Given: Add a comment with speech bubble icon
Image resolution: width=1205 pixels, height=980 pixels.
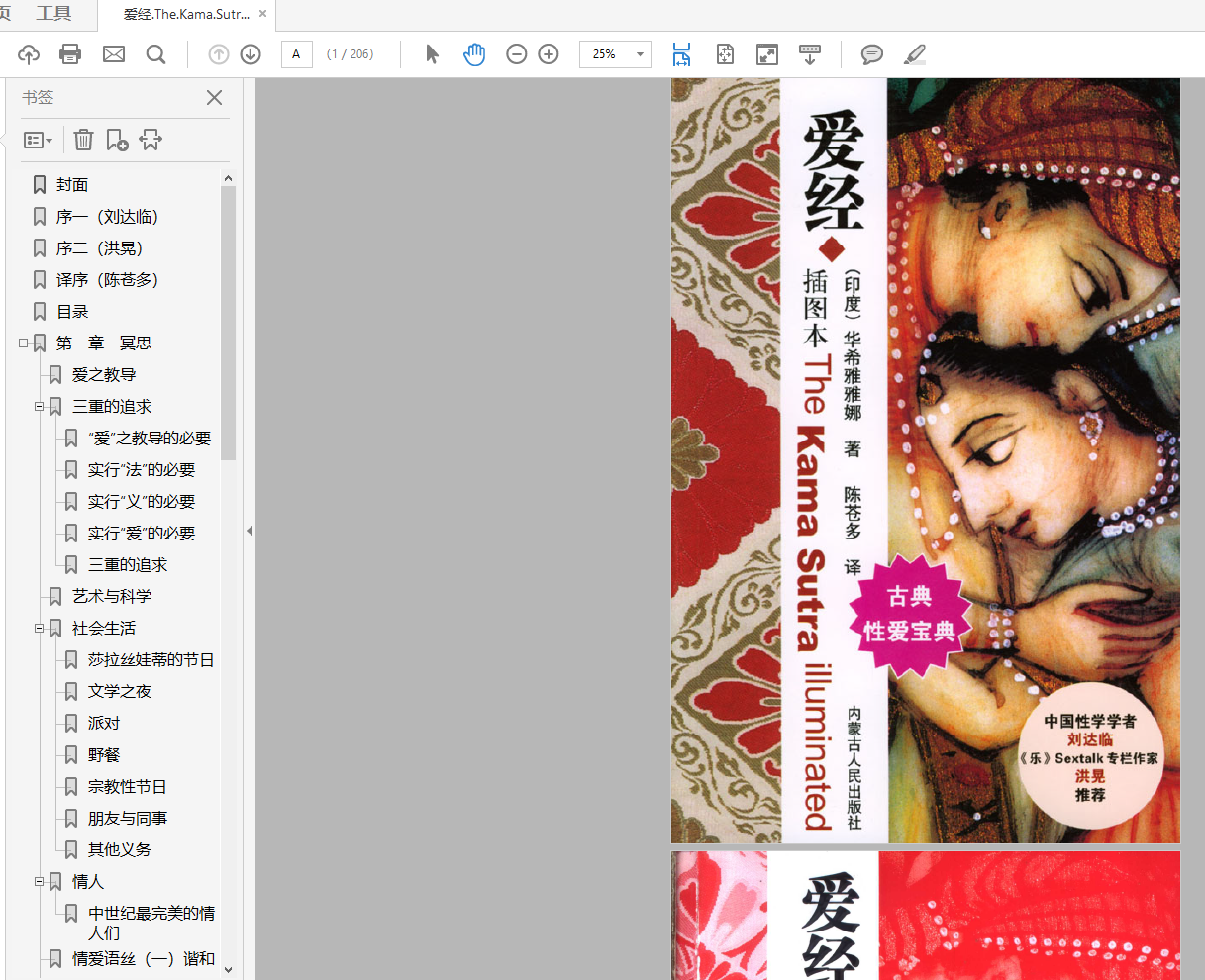Looking at the screenshot, I should [x=871, y=54].
